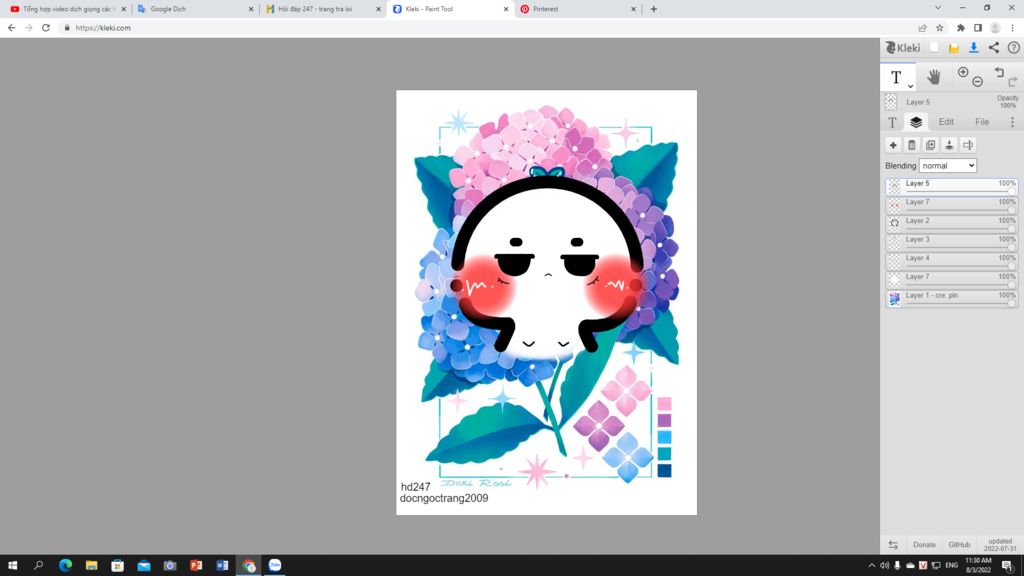
Task: Switch to the YouTube video browser tab
Action: click(67, 9)
